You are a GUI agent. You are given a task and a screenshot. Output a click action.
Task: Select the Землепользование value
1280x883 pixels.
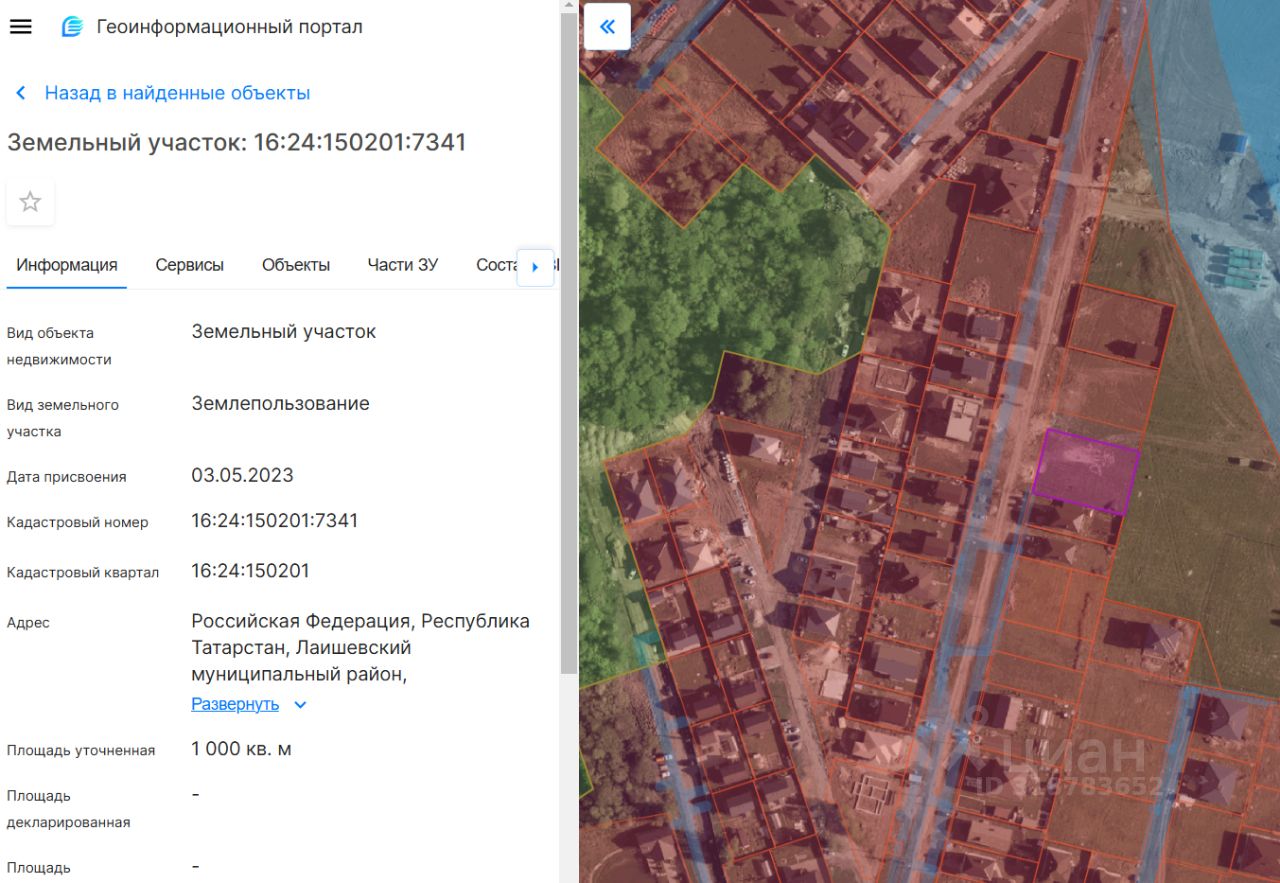click(281, 404)
